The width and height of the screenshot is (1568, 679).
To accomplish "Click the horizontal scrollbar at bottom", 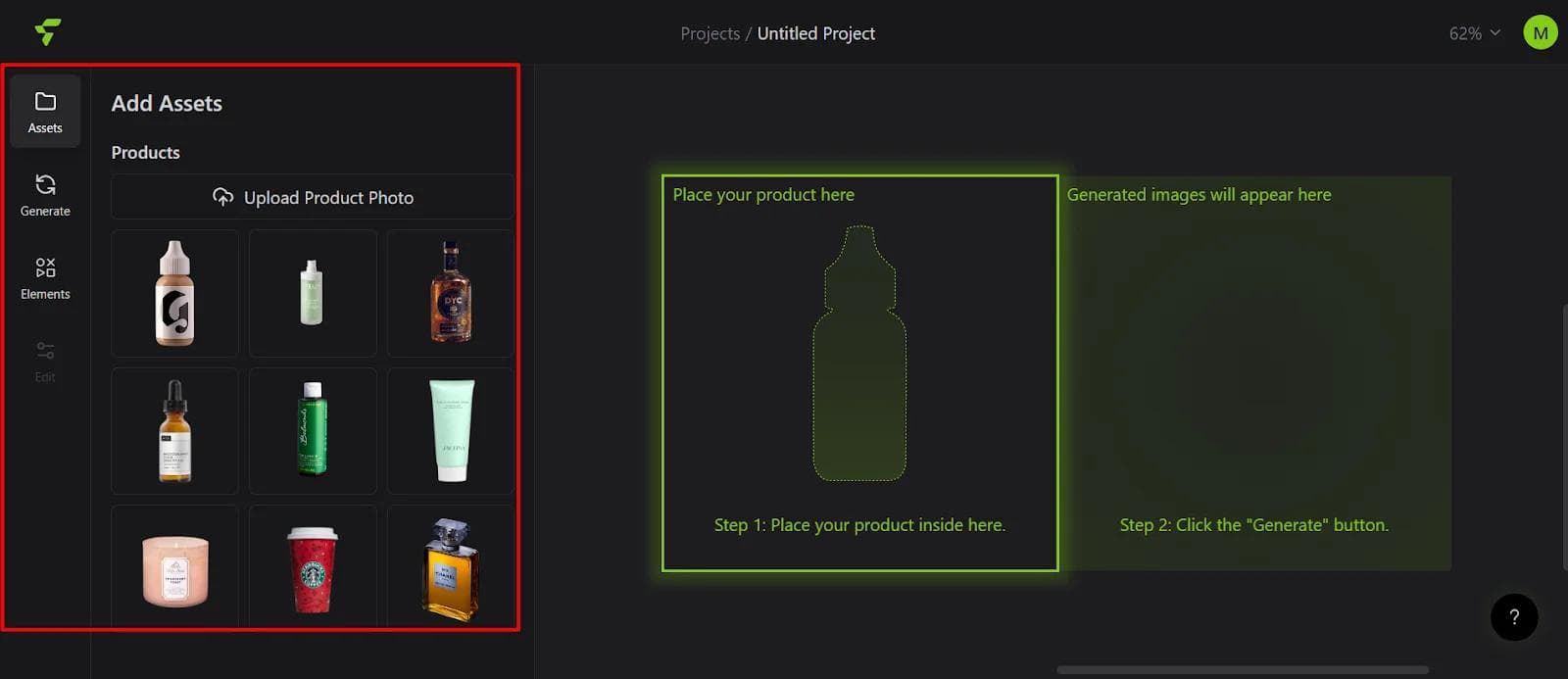I will pyautogui.click(x=1242, y=670).
